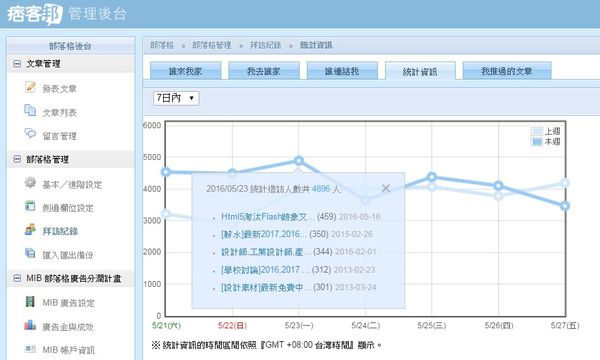Click the 5/25 data point on the 本週 line

click(432, 177)
